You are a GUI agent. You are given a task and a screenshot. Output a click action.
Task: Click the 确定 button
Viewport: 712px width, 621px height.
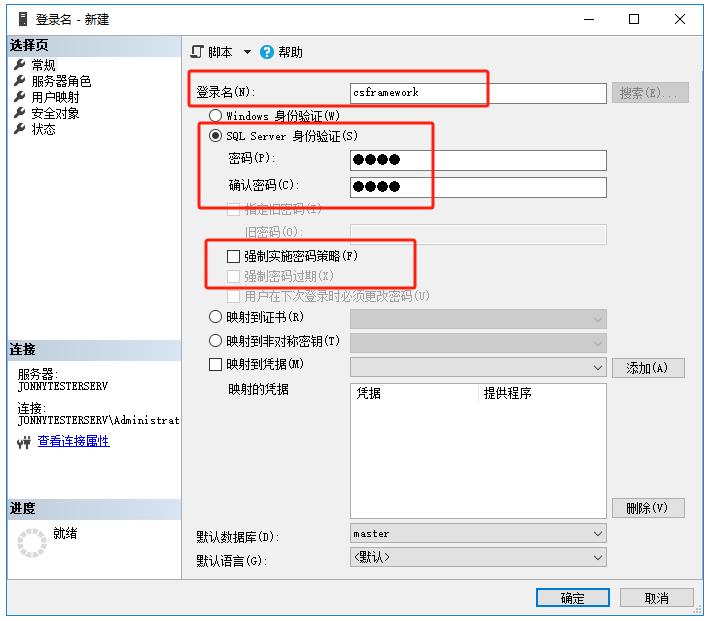(572, 598)
